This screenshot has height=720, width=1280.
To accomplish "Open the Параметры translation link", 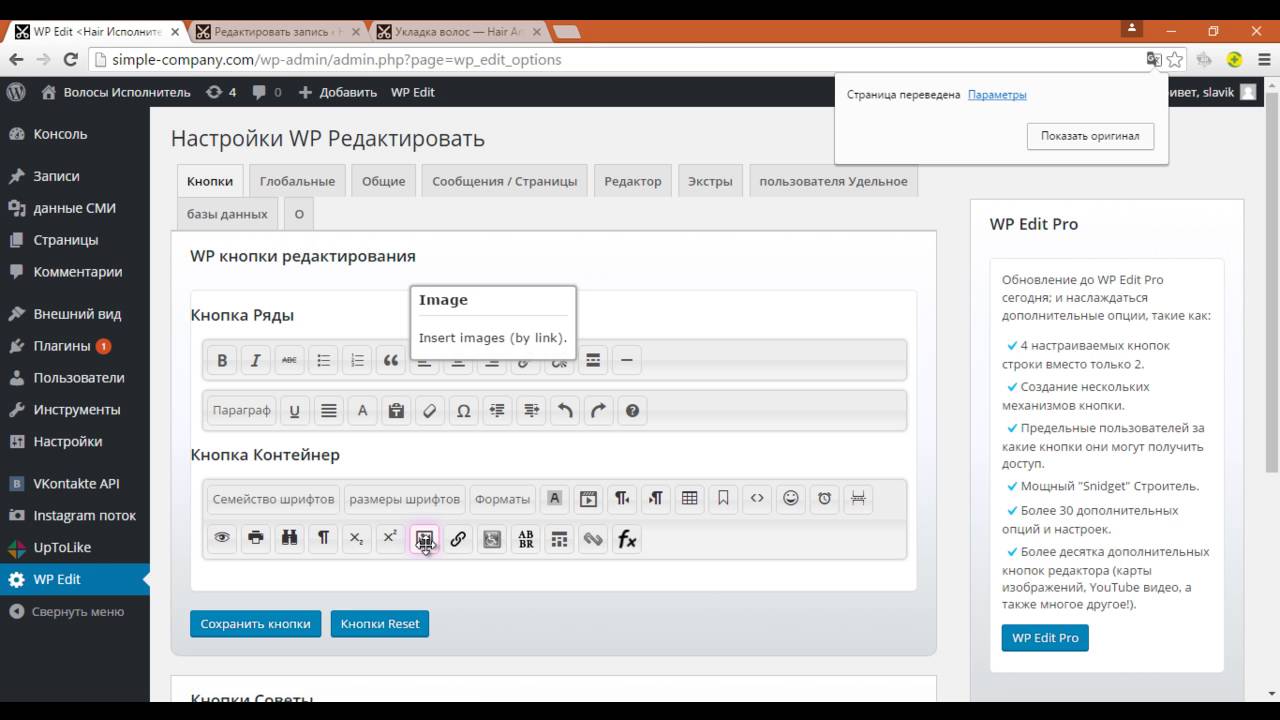I will pyautogui.click(x=997, y=95).
